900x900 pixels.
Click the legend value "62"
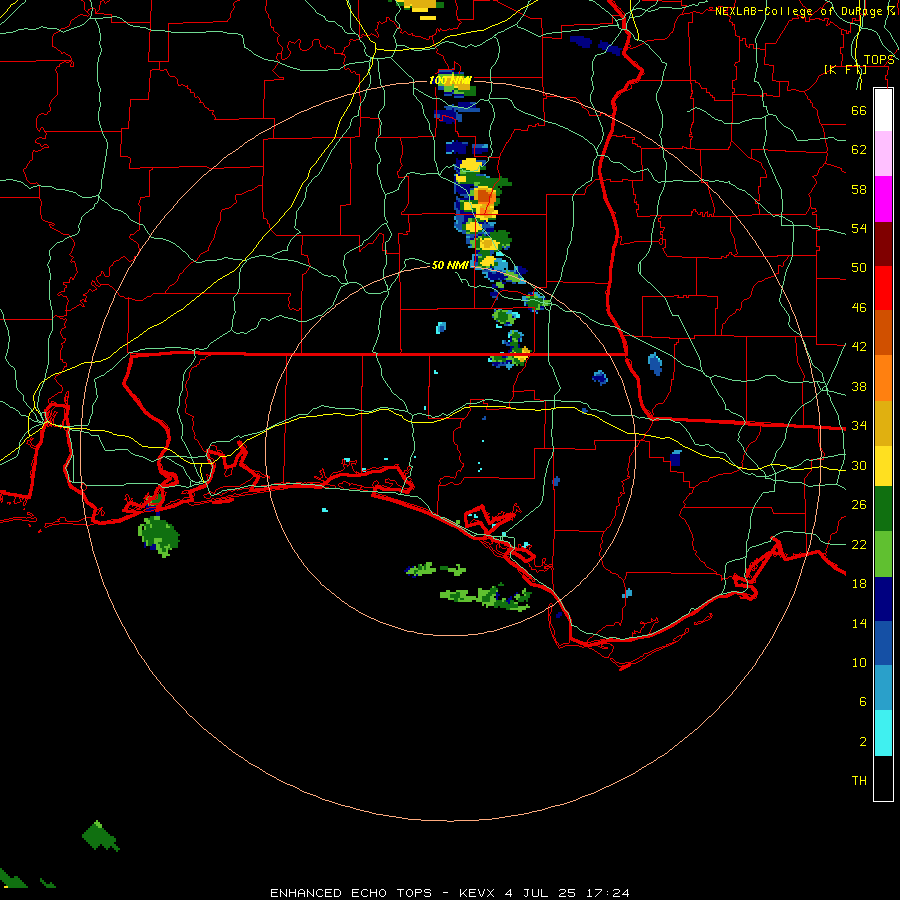coord(859,150)
